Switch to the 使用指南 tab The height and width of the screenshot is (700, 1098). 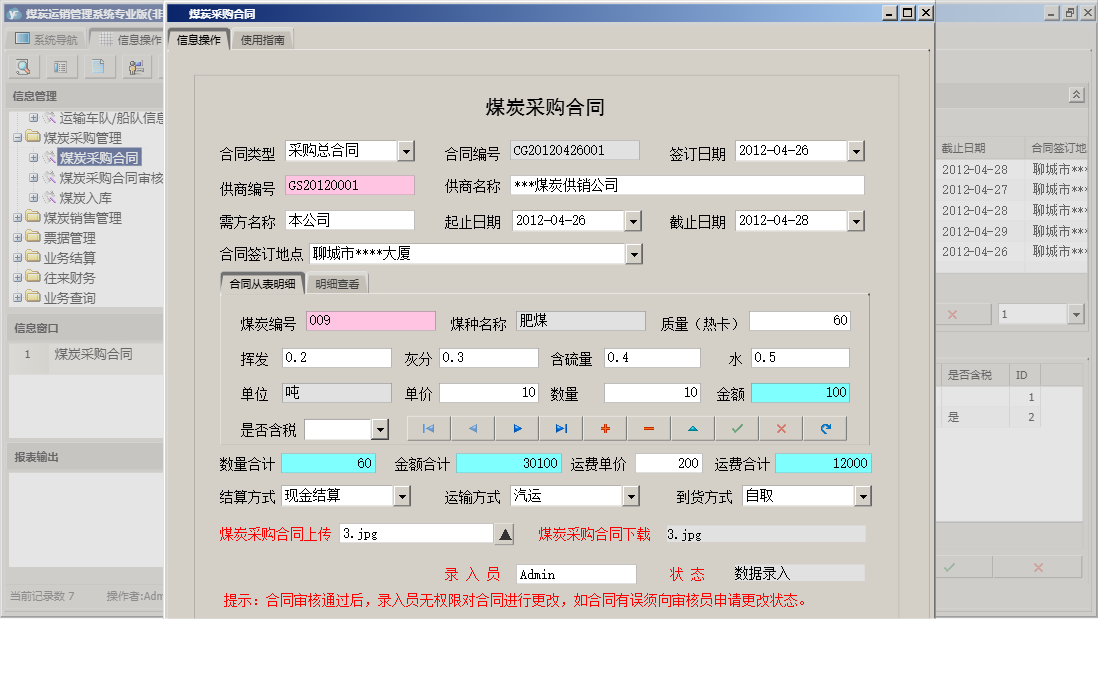[x=261, y=40]
